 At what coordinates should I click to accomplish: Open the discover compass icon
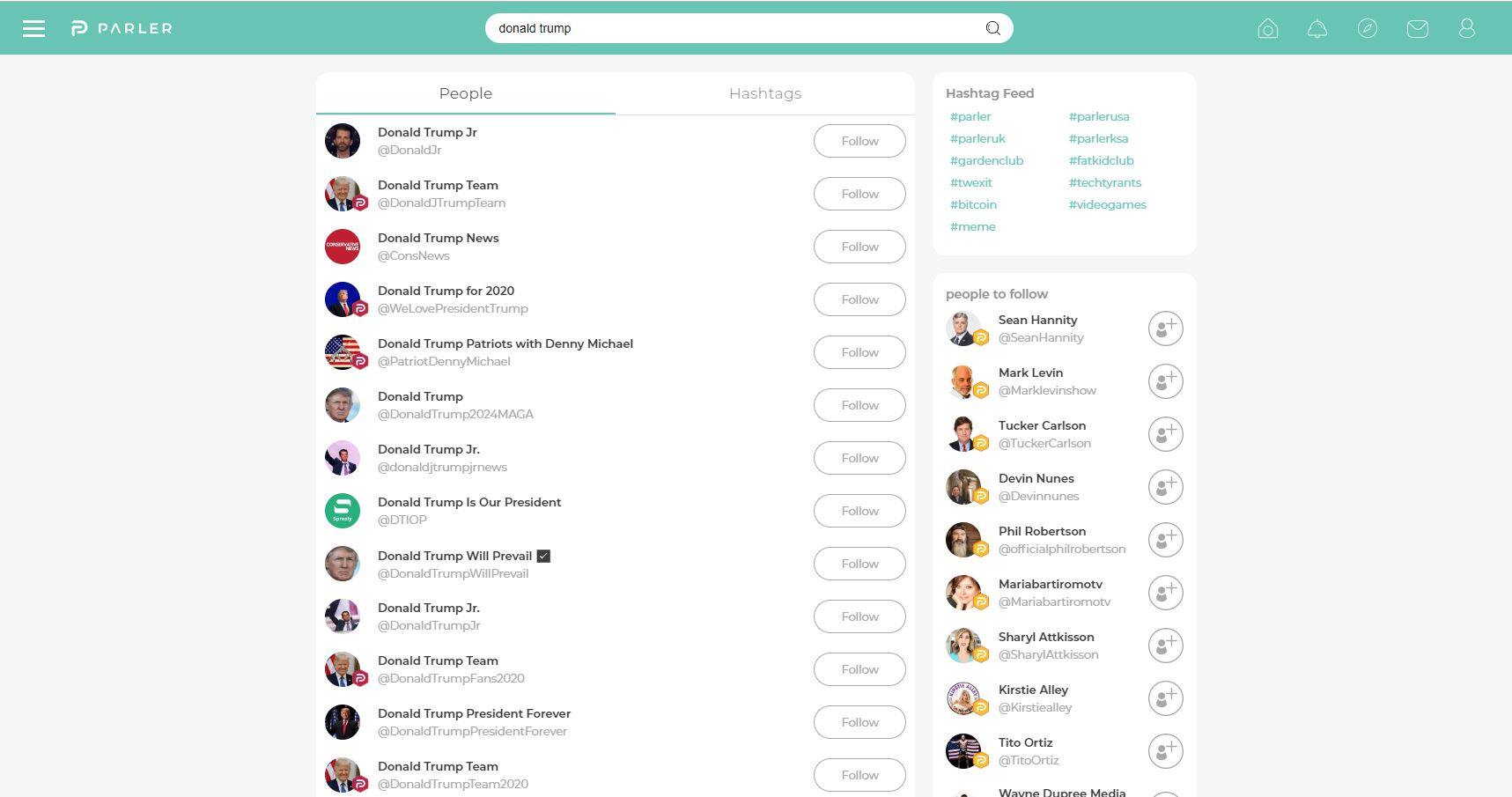(1368, 29)
